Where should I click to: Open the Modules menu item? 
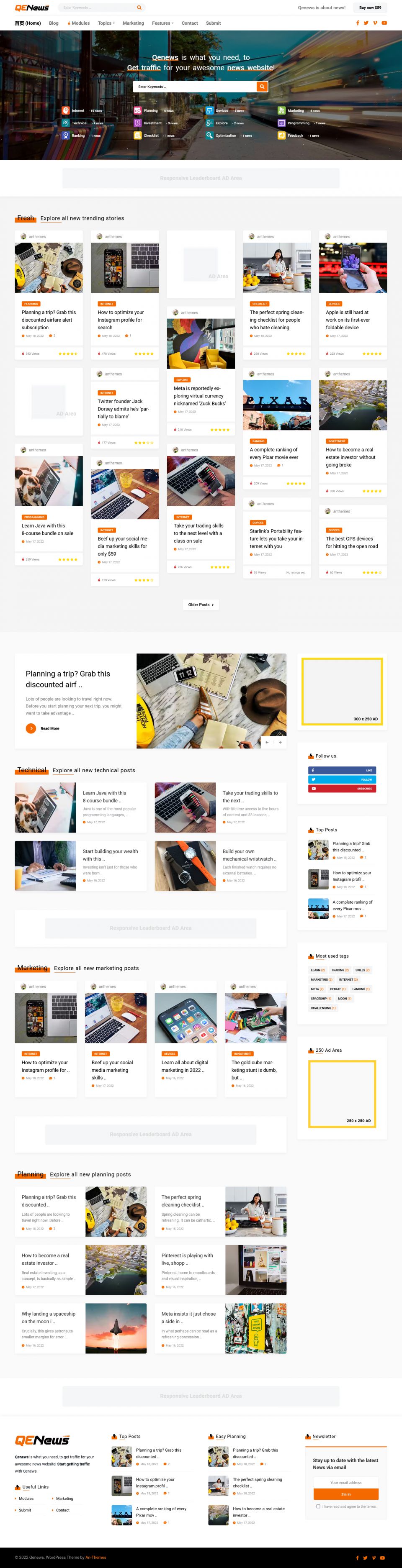79,23
